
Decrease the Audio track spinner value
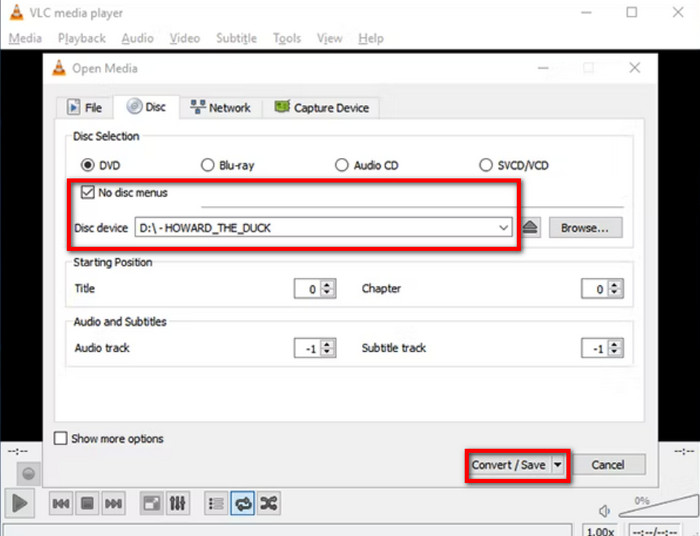coord(327,352)
